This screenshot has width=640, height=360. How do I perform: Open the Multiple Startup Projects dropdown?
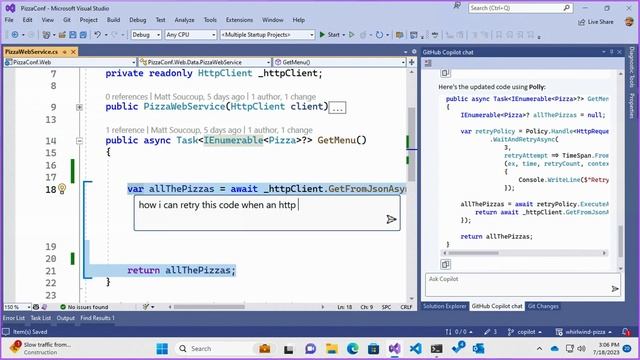(267, 35)
